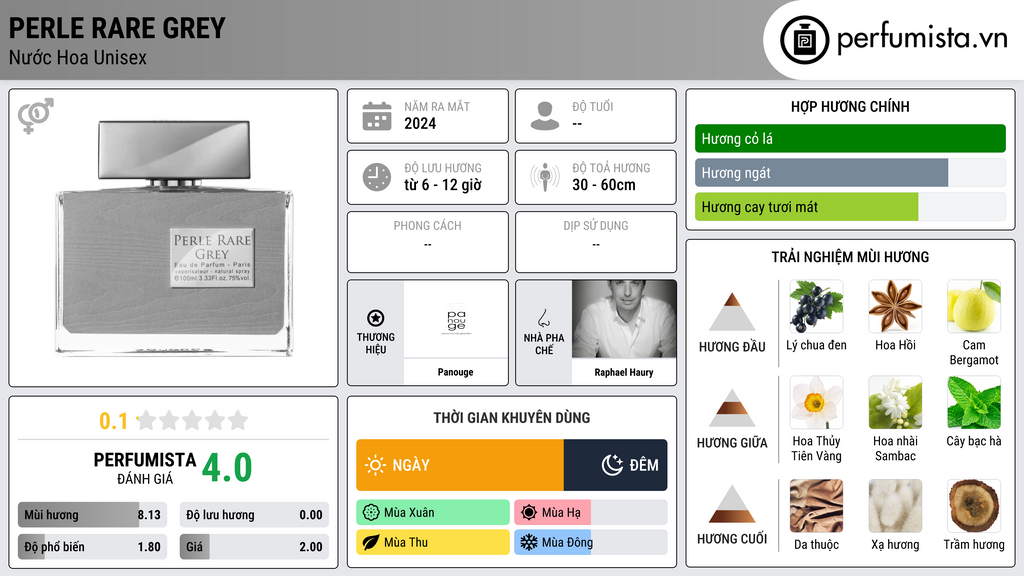Click the clock icon beside Độ lưu hương

click(377, 177)
